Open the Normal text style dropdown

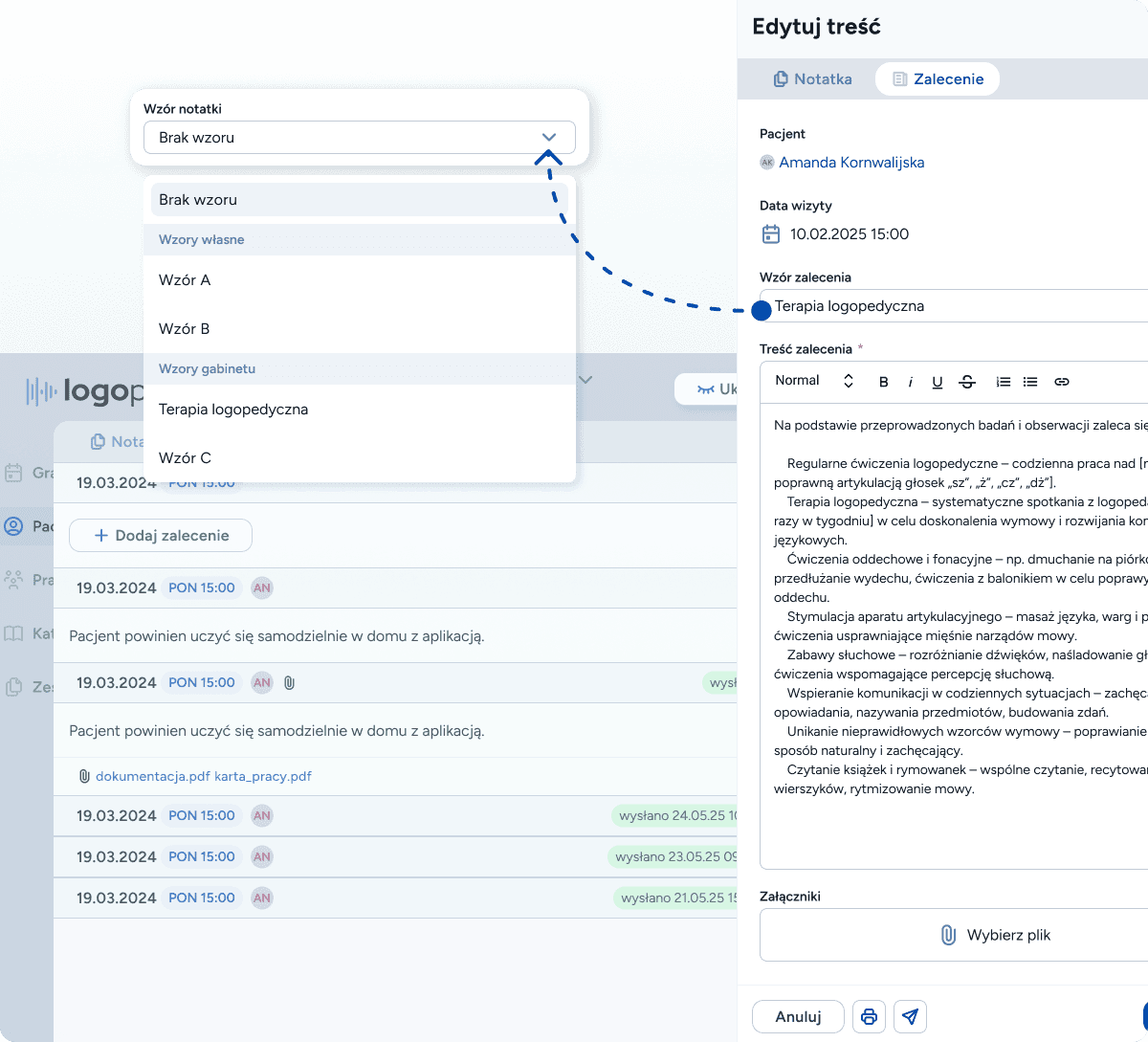(813, 381)
